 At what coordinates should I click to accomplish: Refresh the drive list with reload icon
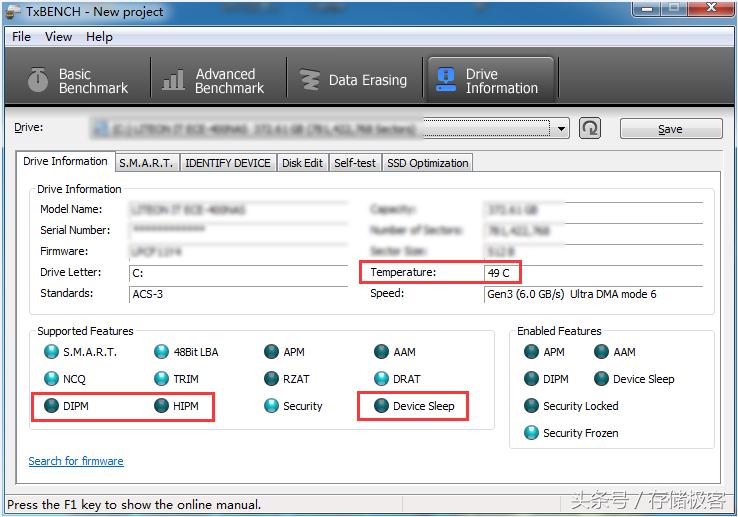pyautogui.click(x=590, y=128)
